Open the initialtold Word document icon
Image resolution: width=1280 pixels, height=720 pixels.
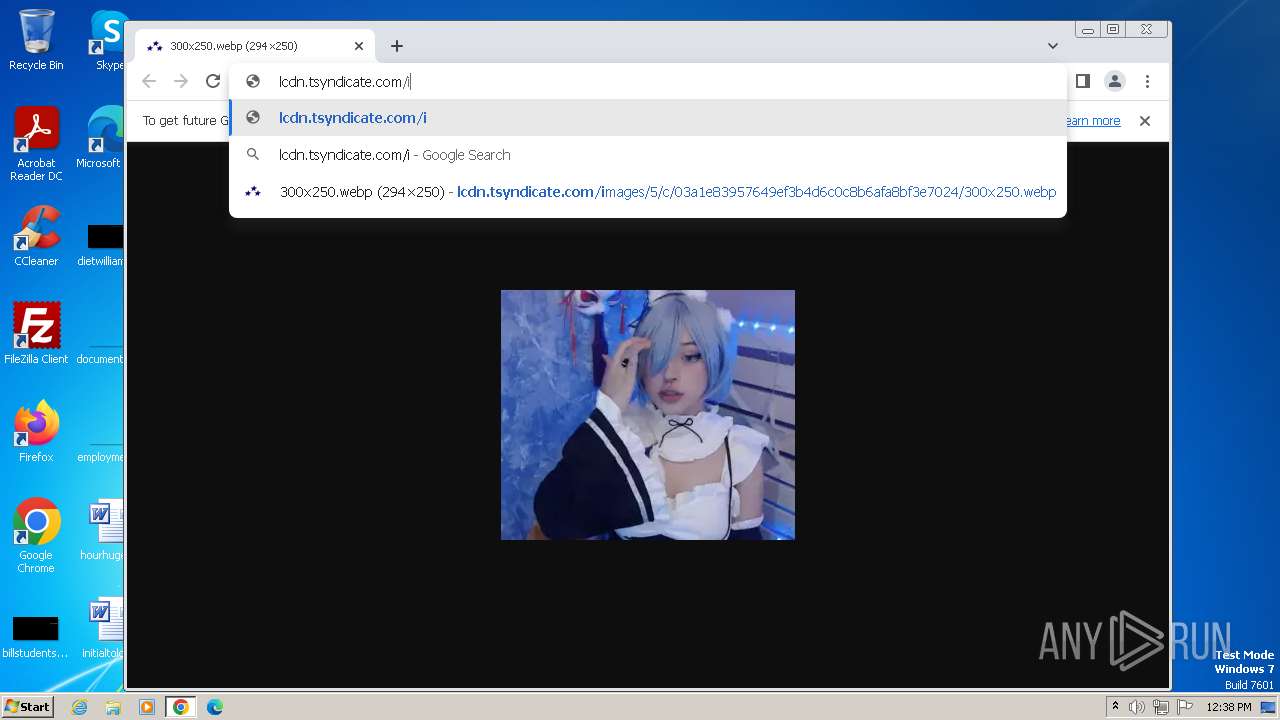point(103,628)
